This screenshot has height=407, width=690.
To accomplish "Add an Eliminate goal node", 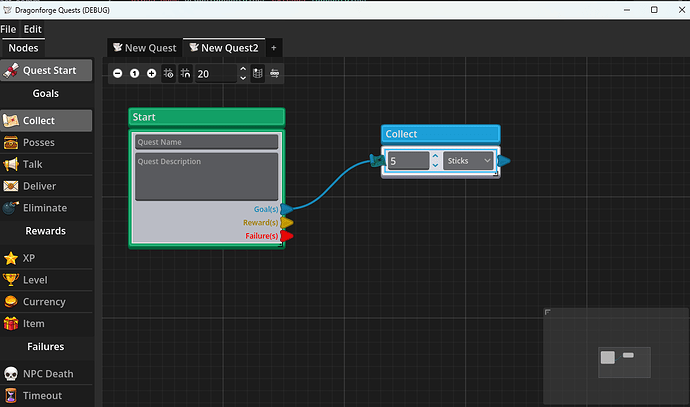I will click(46, 208).
